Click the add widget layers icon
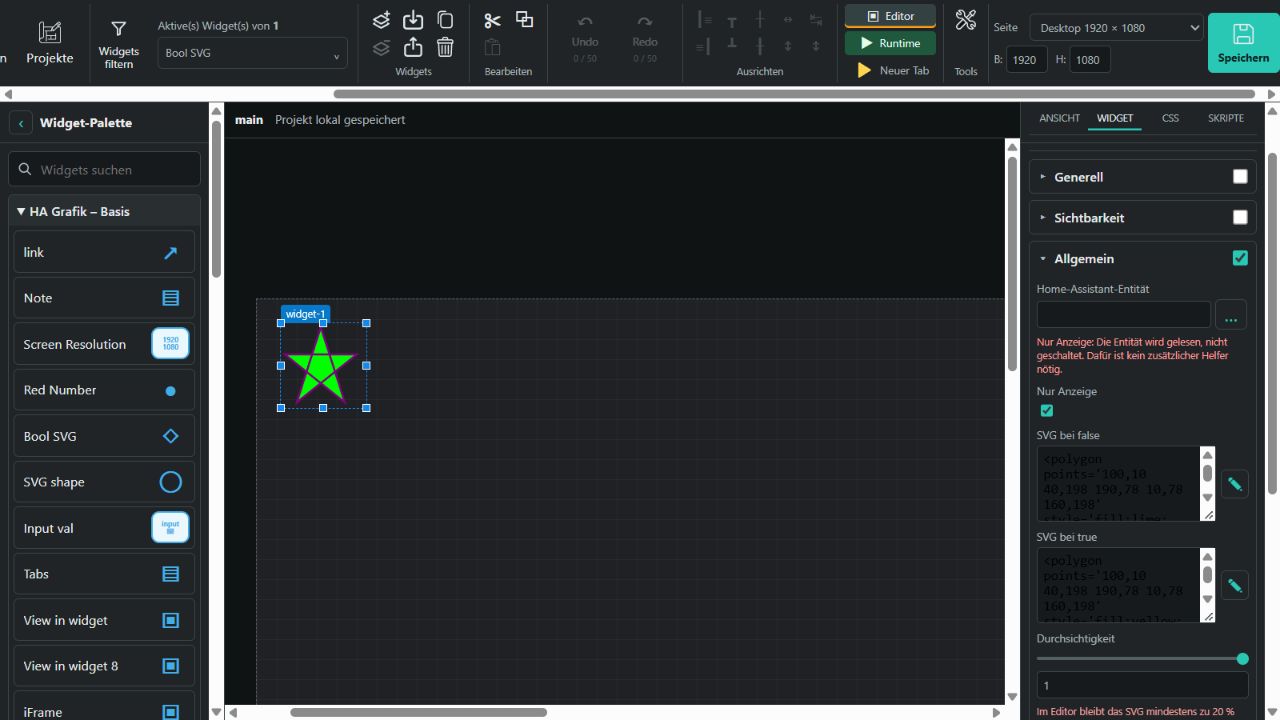The image size is (1280, 720). [x=381, y=20]
